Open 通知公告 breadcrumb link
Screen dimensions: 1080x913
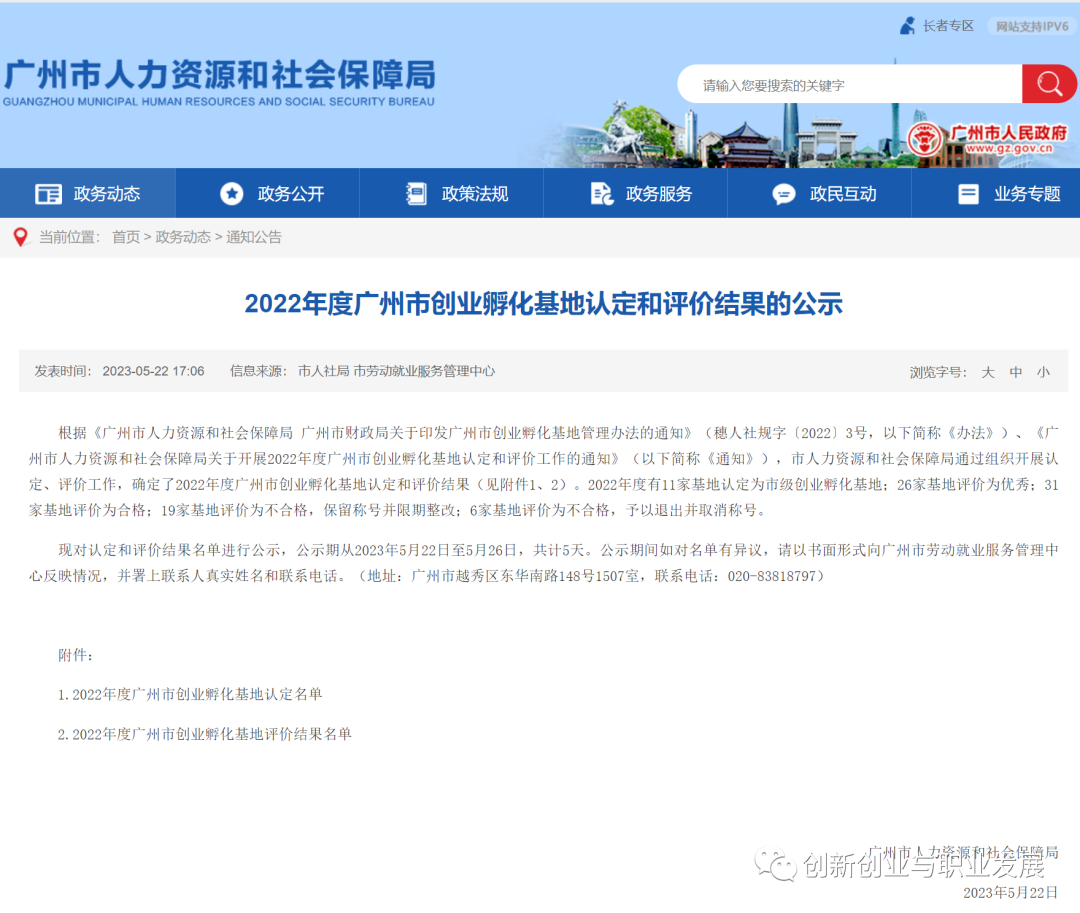tap(254, 237)
